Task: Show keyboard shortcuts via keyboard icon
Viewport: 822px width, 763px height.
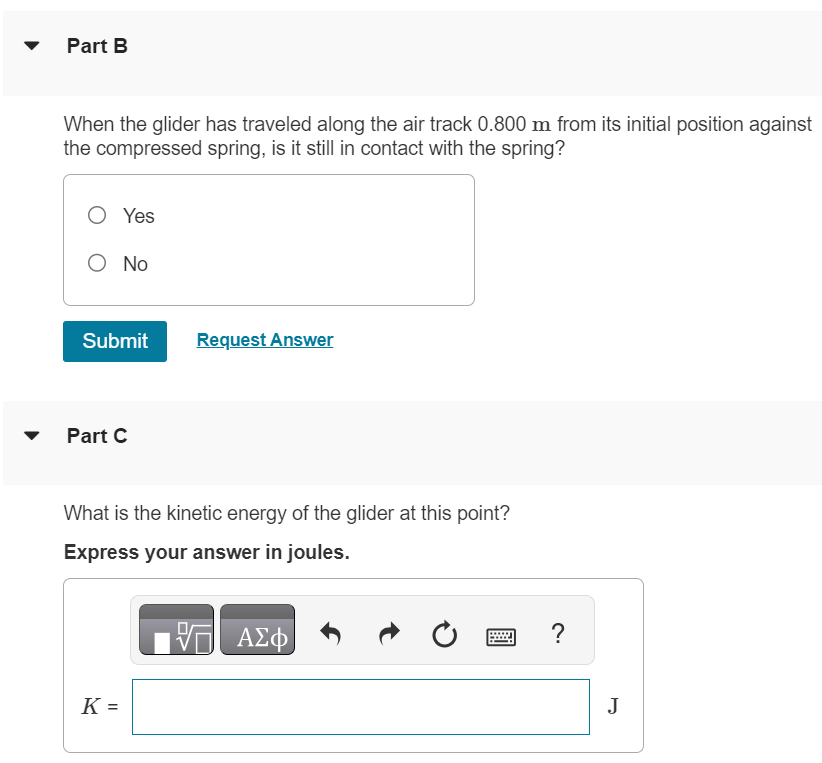Action: 501,637
